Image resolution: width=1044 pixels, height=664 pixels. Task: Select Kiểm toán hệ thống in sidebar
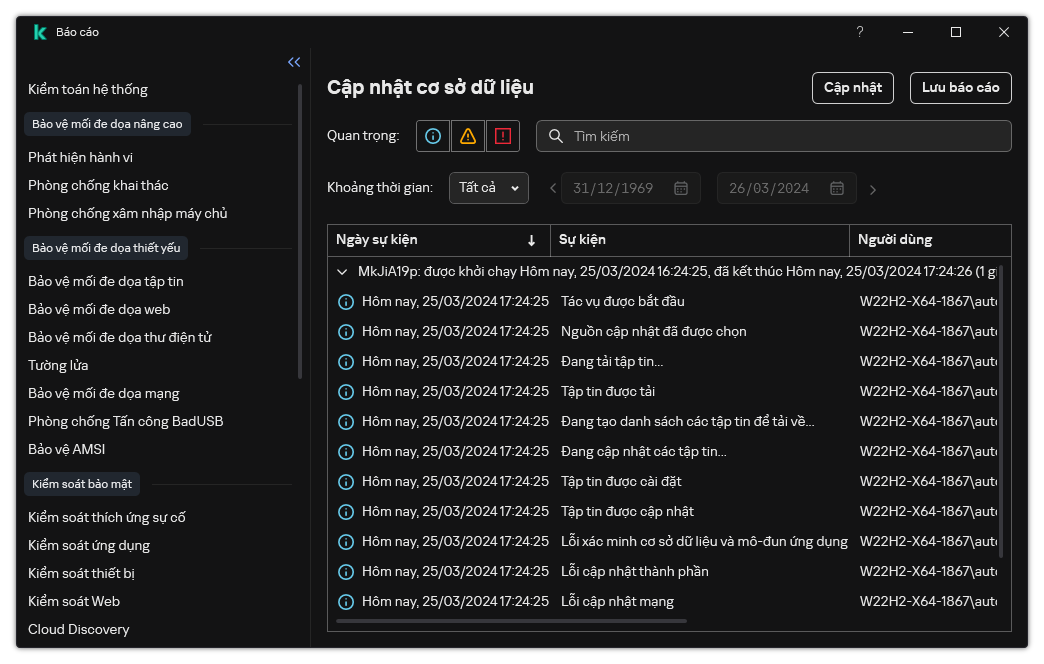coord(88,89)
